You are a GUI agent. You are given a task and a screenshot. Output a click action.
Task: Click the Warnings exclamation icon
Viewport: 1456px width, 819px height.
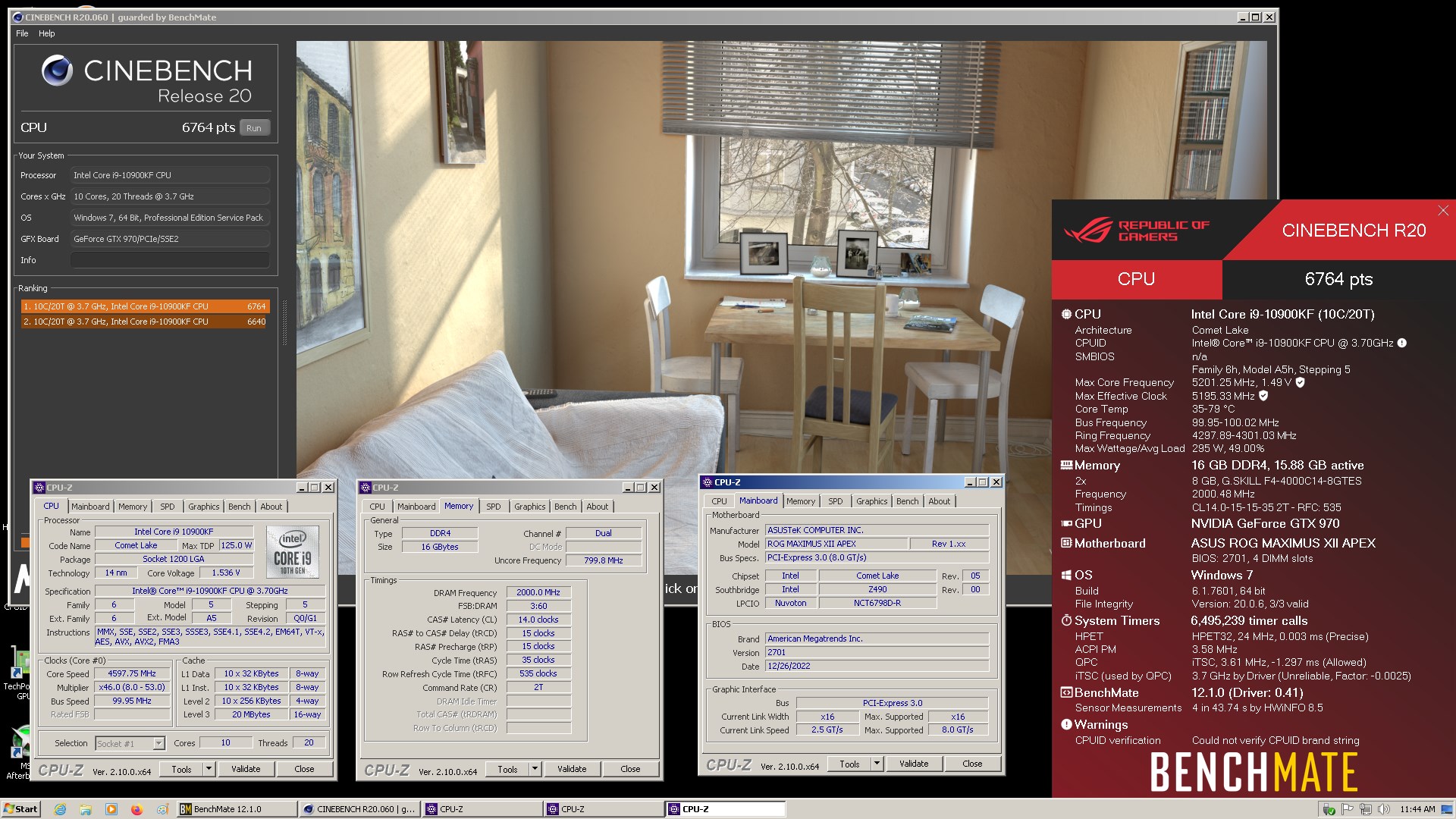pyautogui.click(x=1066, y=724)
